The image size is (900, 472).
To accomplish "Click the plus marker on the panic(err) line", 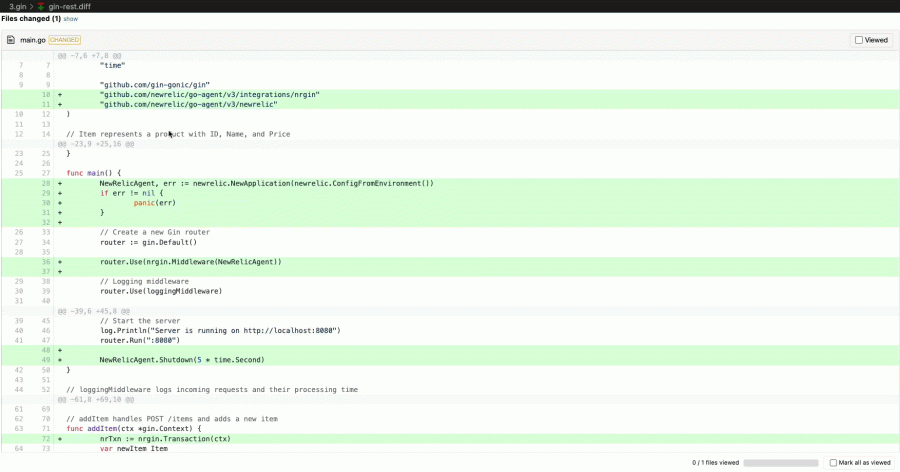I will pyautogui.click(x=60, y=203).
